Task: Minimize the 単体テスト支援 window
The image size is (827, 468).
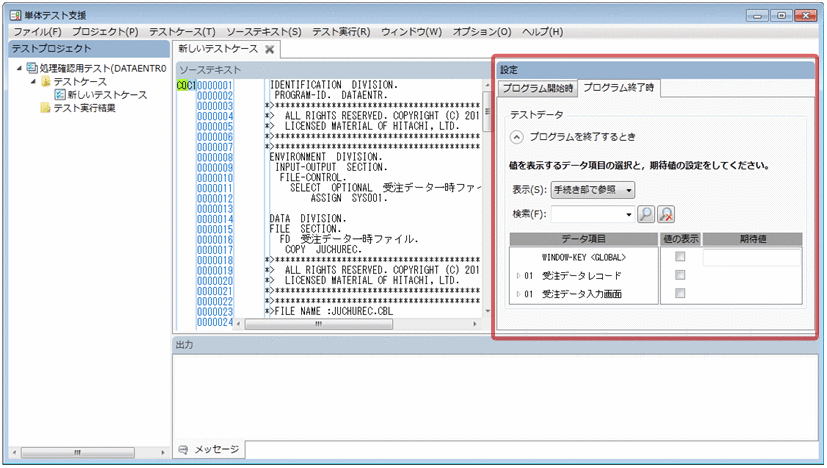Action: [757, 16]
